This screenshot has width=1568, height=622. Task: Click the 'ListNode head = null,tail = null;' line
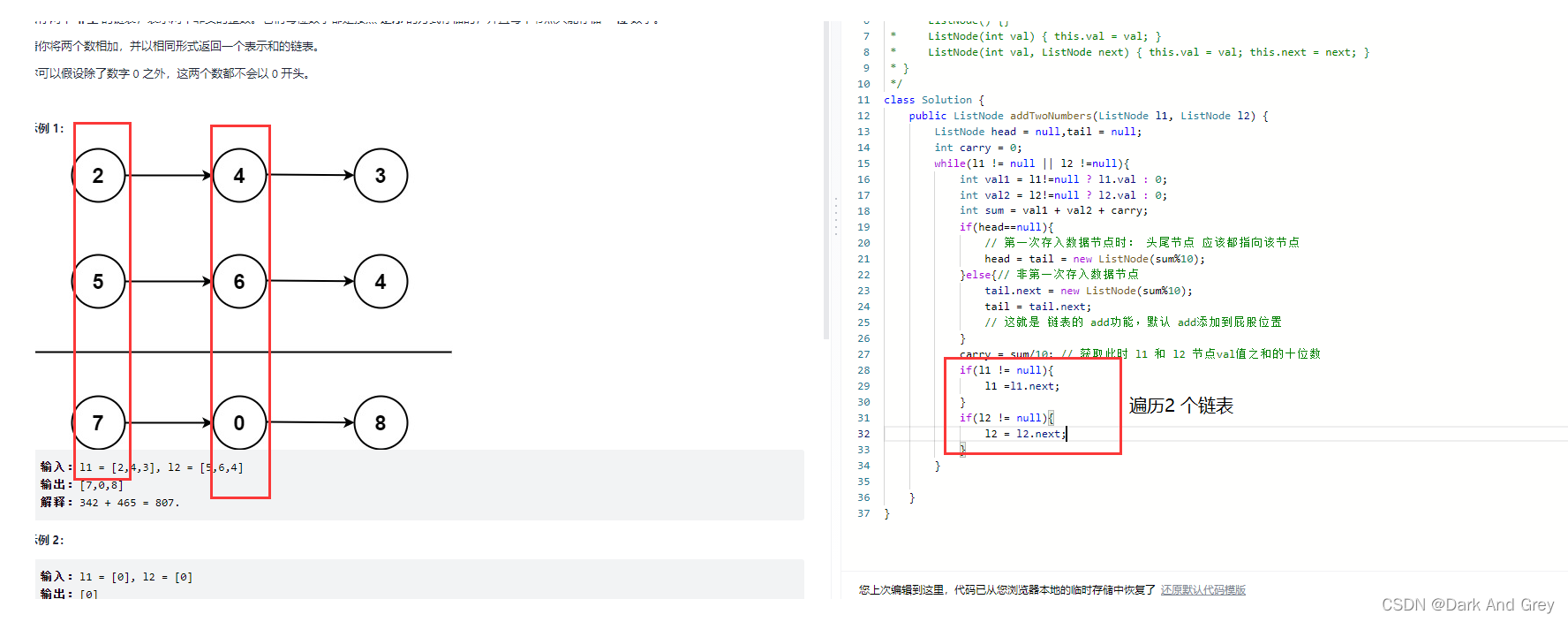coord(1037,132)
